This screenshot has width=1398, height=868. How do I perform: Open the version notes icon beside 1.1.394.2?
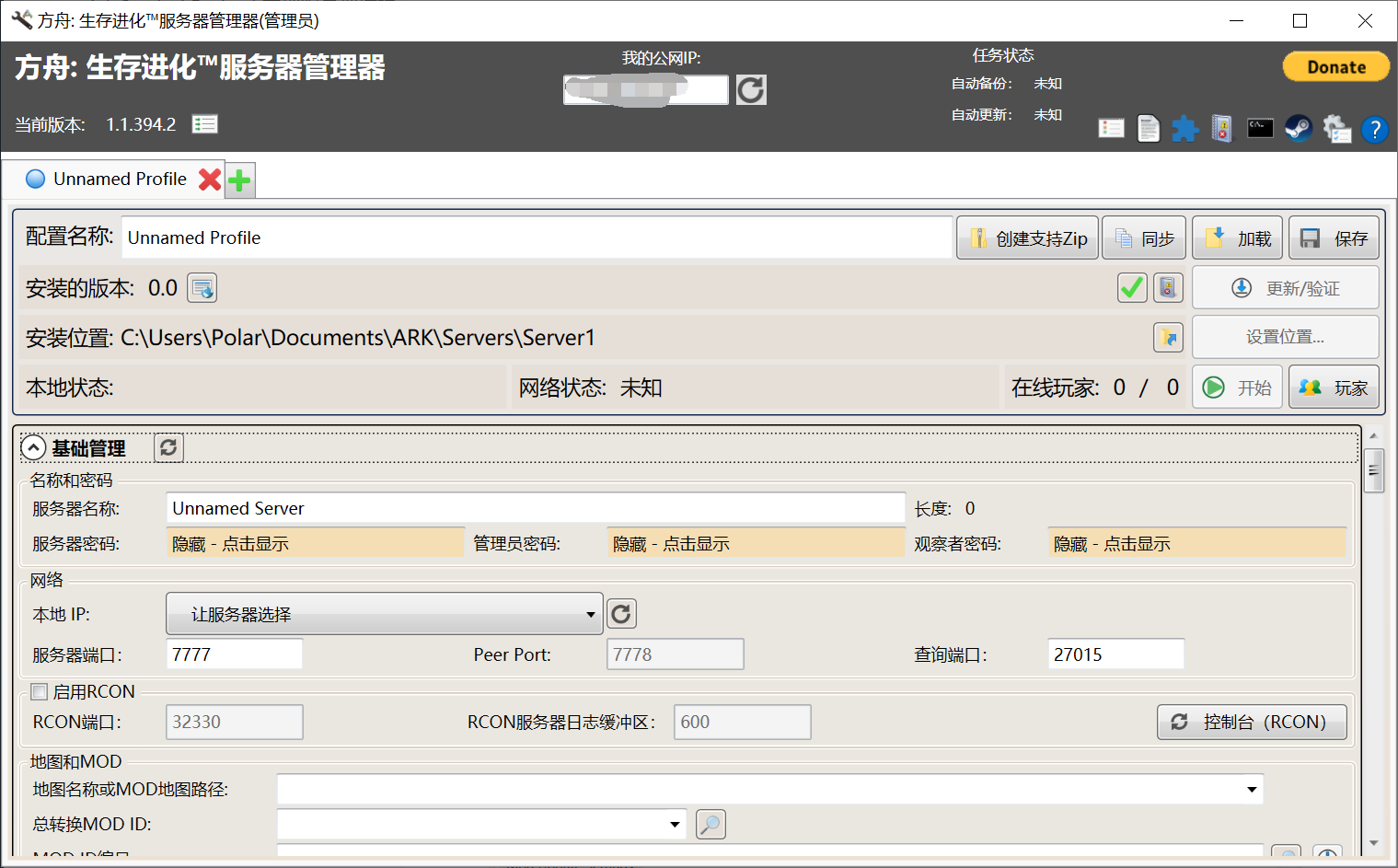(204, 124)
